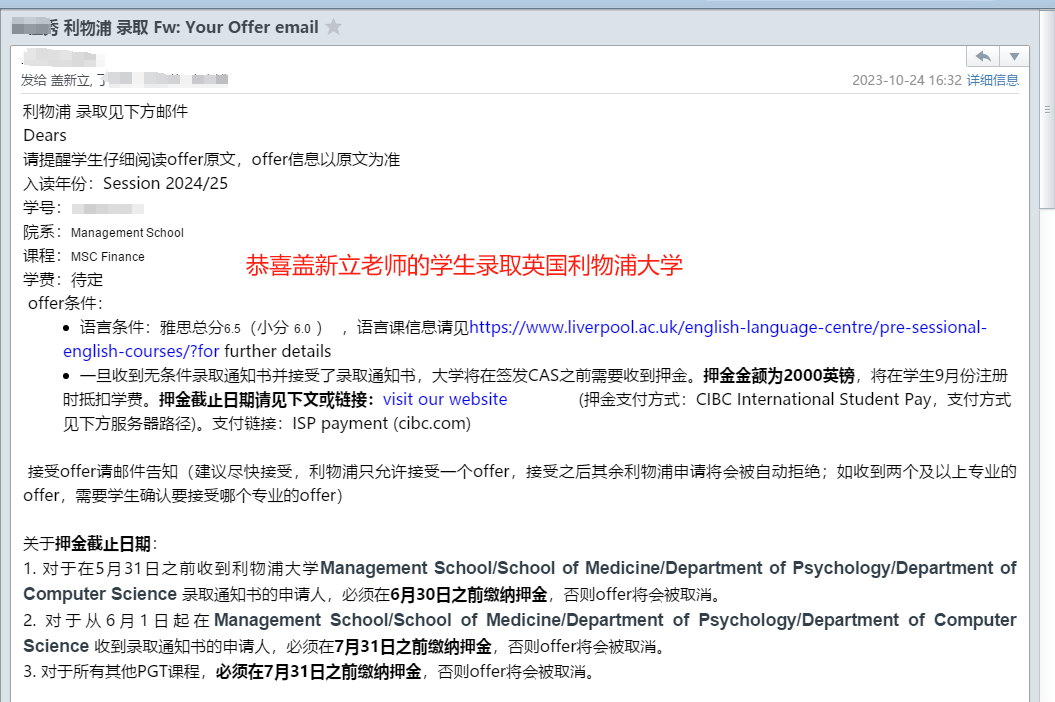Click the 'Session 2024/25' text
1055x702 pixels.
pos(165,183)
